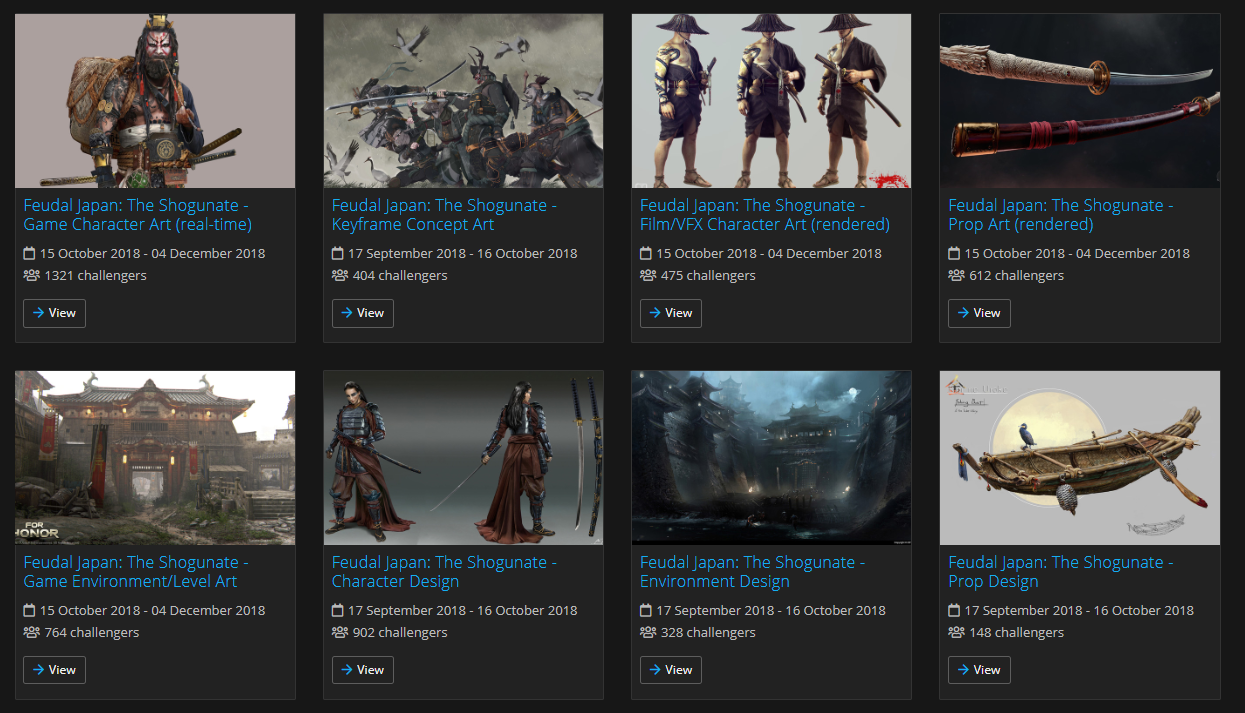1245x713 pixels.
Task: Select the straw-hat figures thumbnail for Film/VFX Character Art
Action: pos(771,101)
